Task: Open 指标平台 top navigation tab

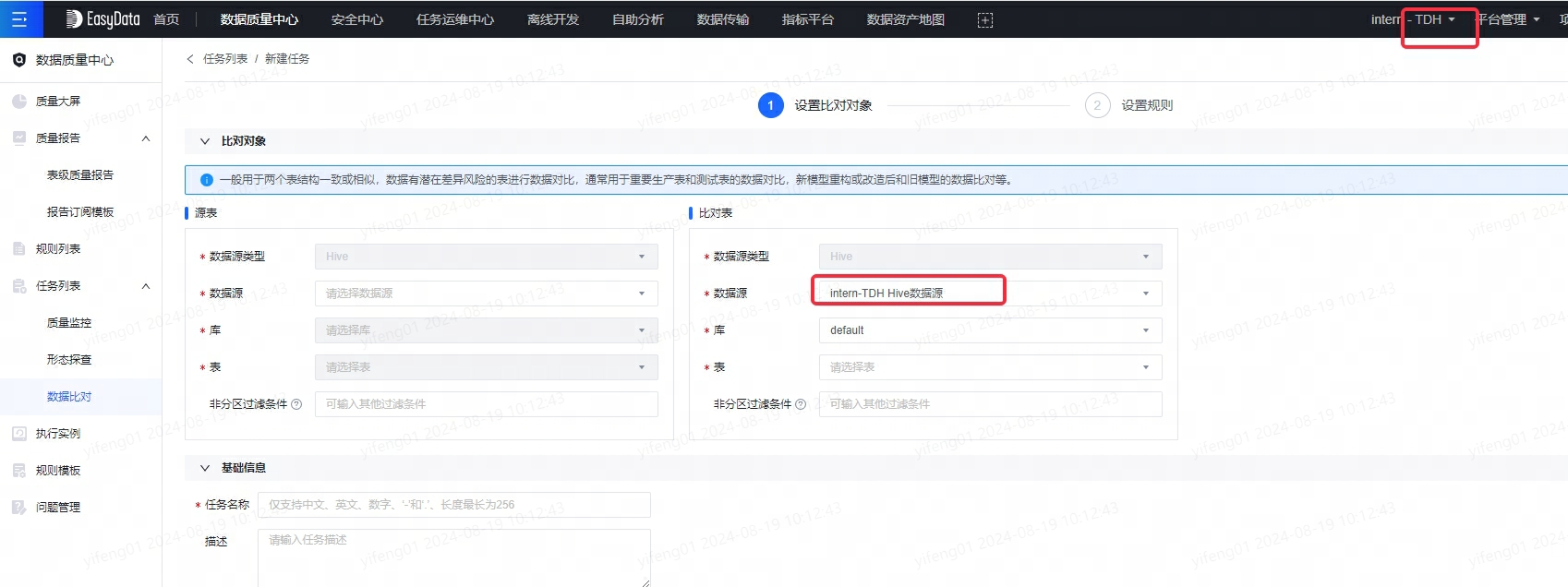Action: [808, 19]
